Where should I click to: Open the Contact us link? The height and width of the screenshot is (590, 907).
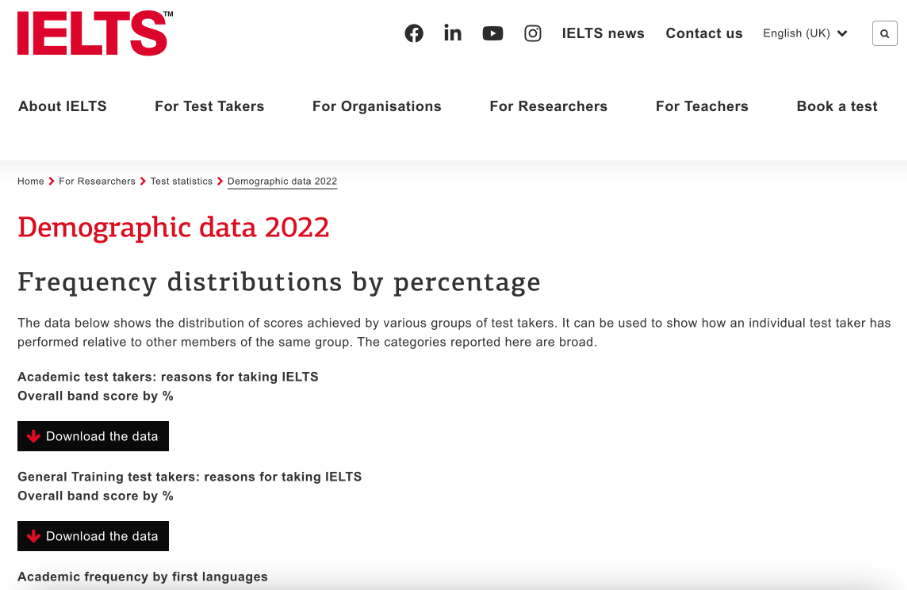click(704, 34)
